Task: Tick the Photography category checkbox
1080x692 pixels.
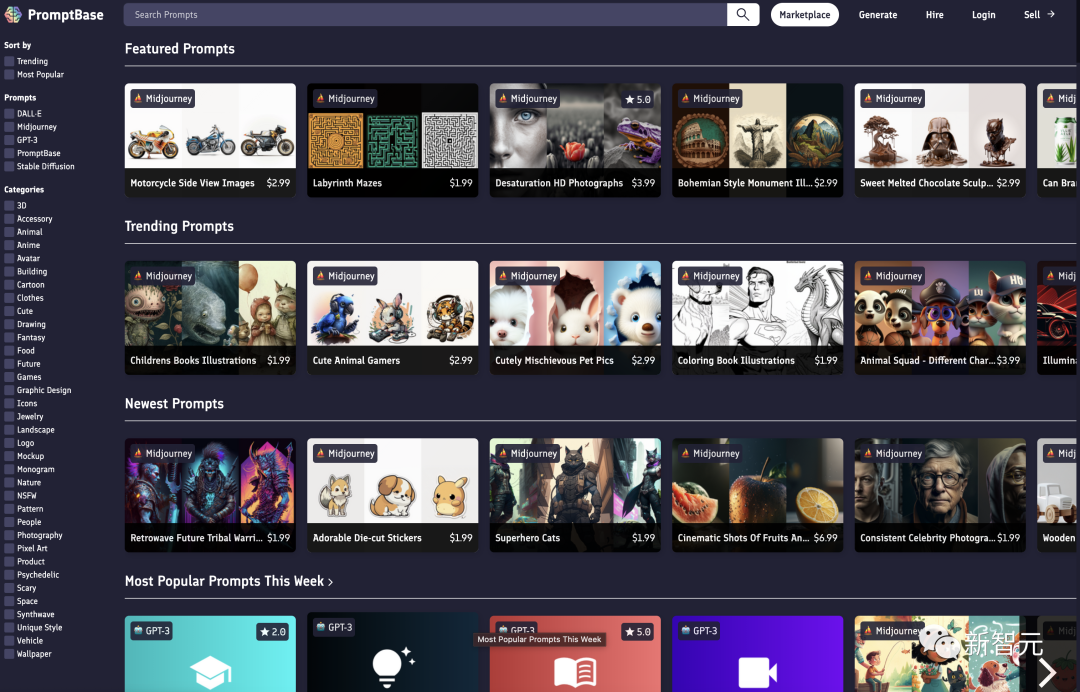Action: click(x=9, y=536)
